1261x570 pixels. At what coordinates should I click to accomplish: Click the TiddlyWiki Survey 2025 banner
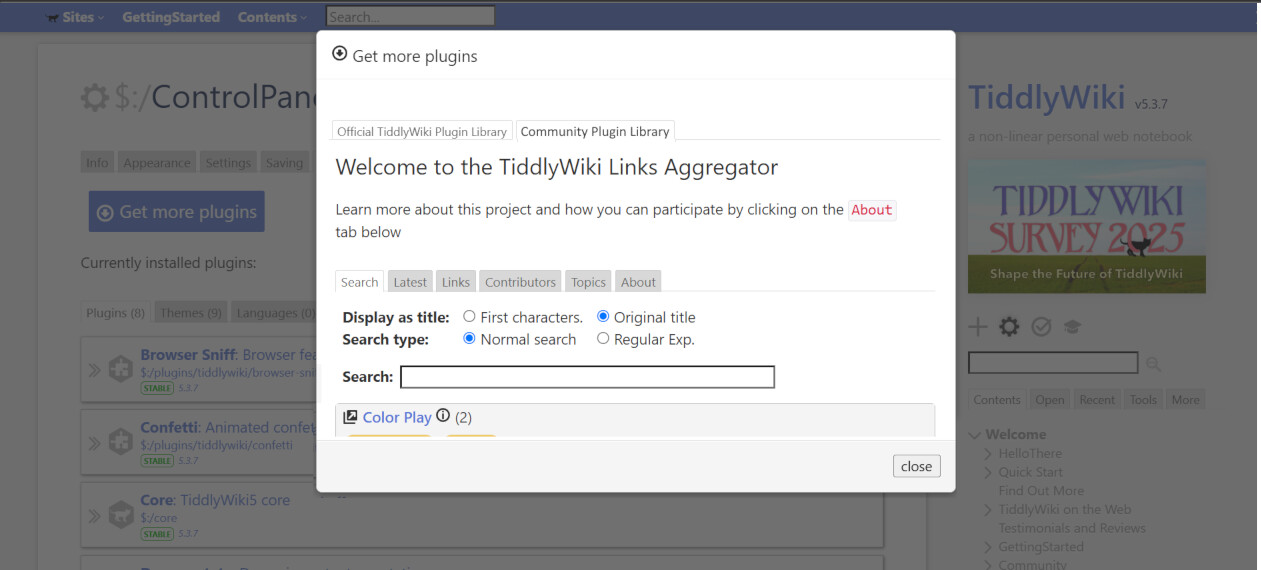click(x=1086, y=227)
